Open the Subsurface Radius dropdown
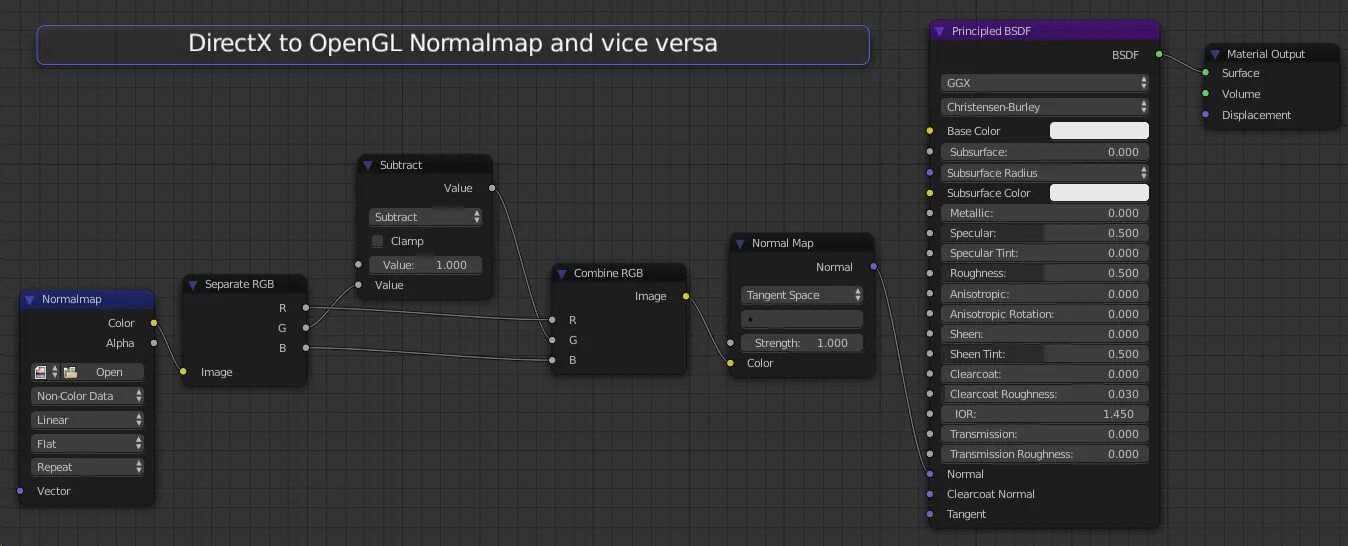 click(1045, 173)
